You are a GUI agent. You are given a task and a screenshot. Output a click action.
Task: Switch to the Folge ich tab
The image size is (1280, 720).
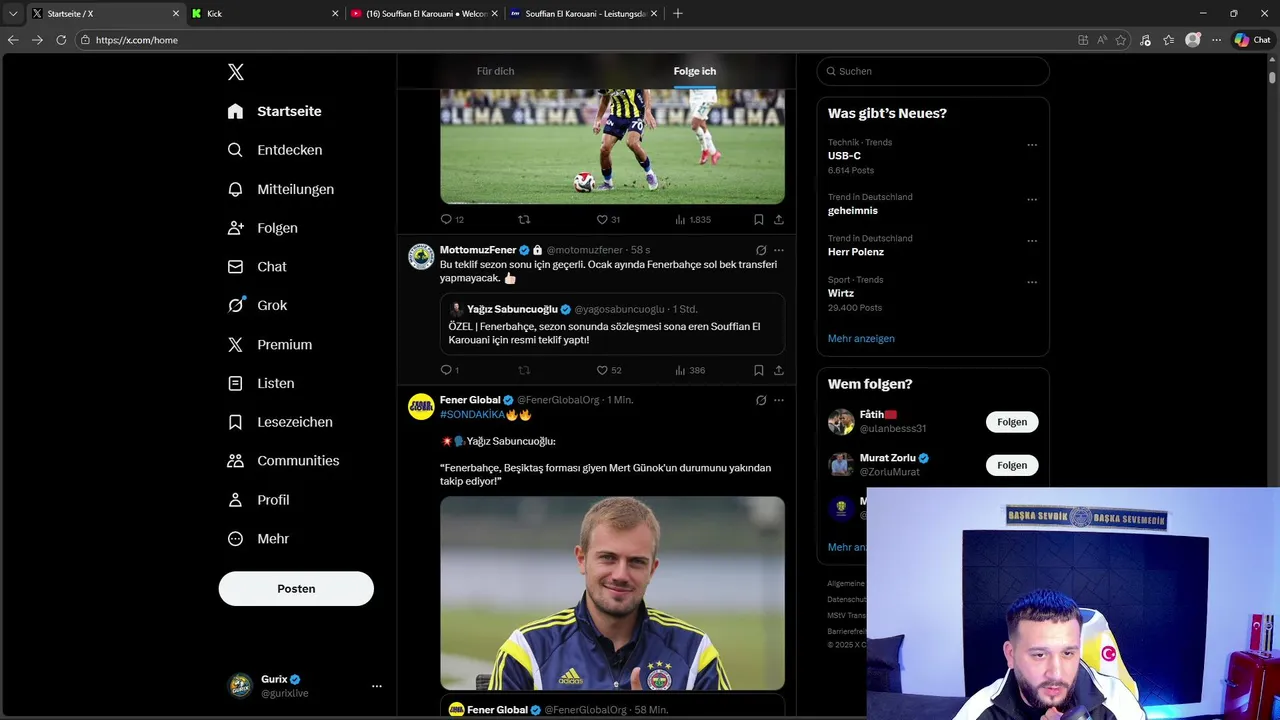(x=694, y=71)
